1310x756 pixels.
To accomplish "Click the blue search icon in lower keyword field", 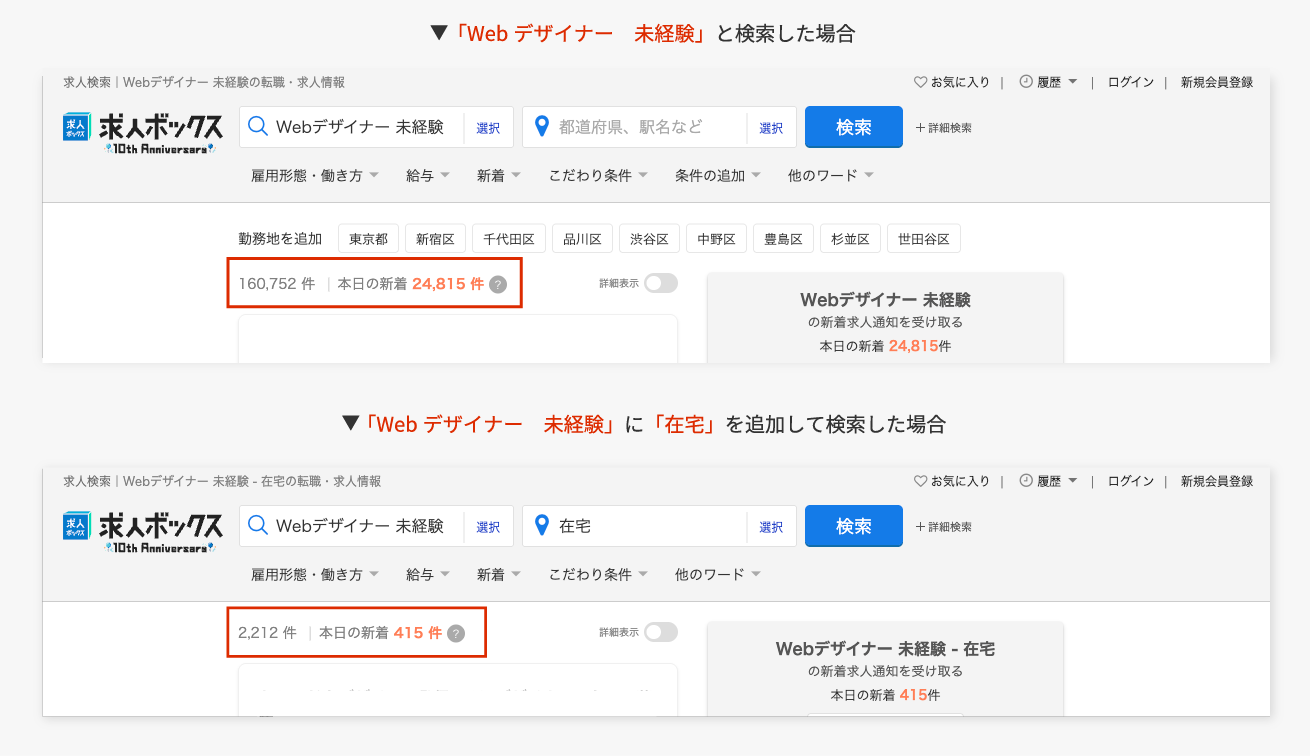I will point(258,525).
